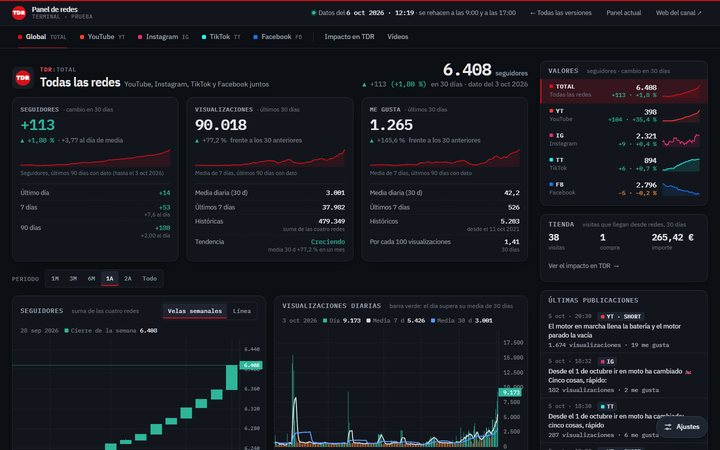Select the 2A period
The width and height of the screenshot is (720, 450).
tap(128, 278)
